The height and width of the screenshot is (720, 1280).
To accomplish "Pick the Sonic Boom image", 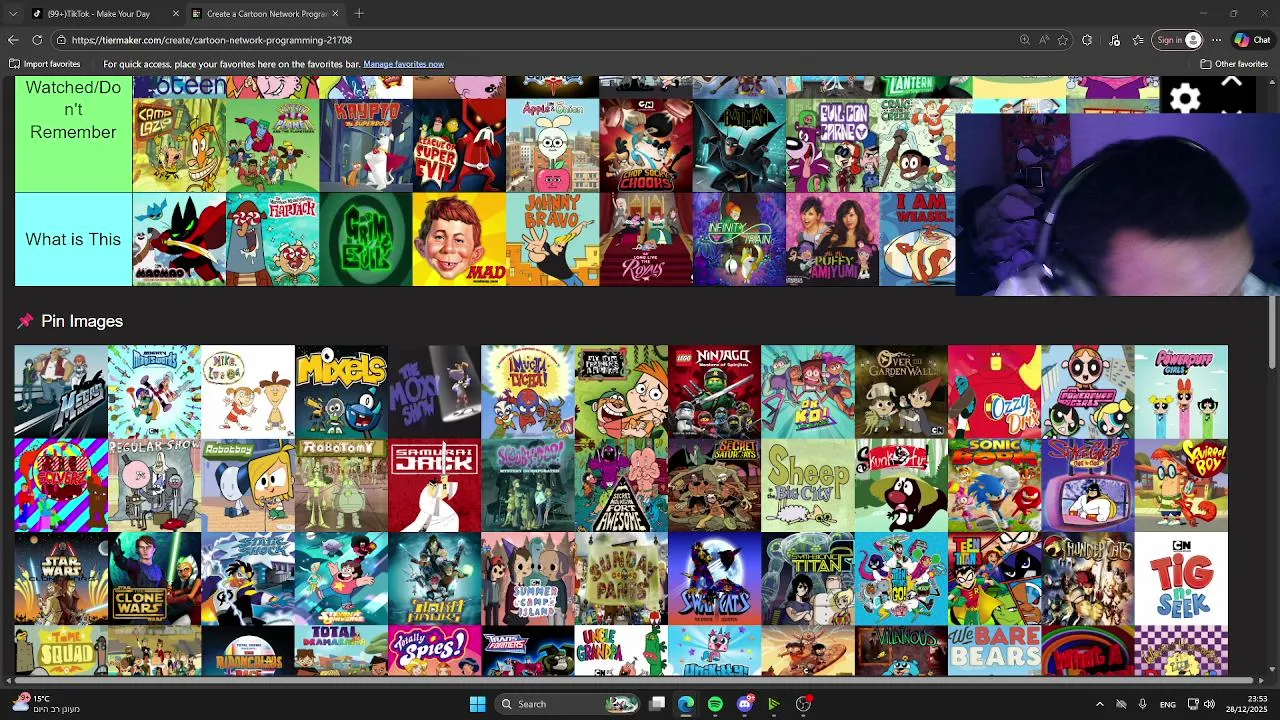I will [994, 485].
